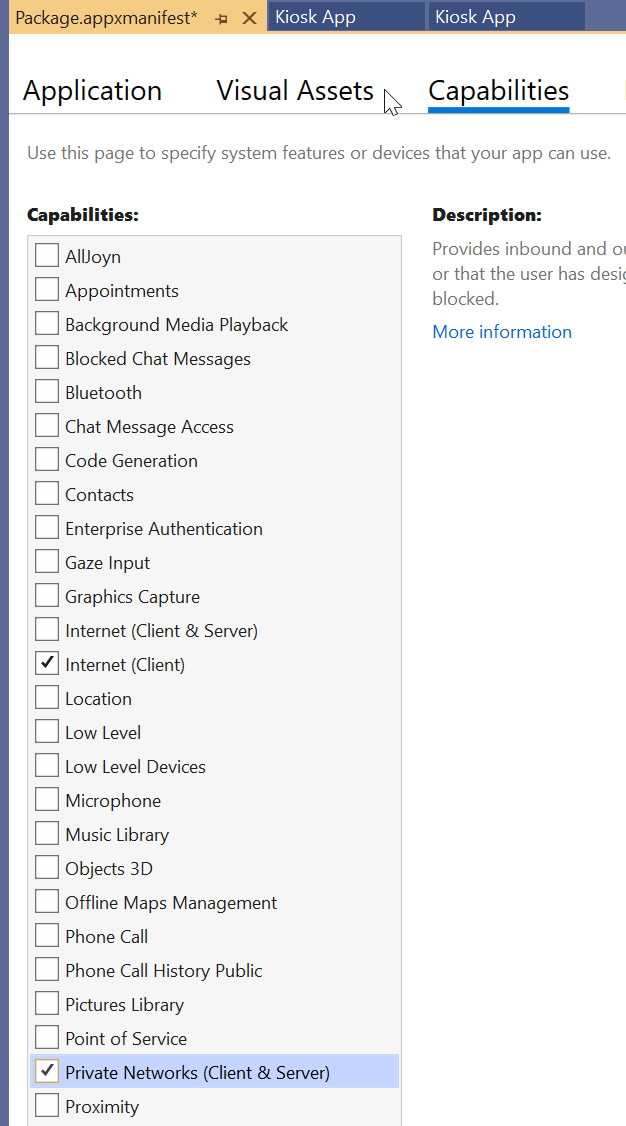
Task: Check the Location capability box
Action: coord(47,698)
